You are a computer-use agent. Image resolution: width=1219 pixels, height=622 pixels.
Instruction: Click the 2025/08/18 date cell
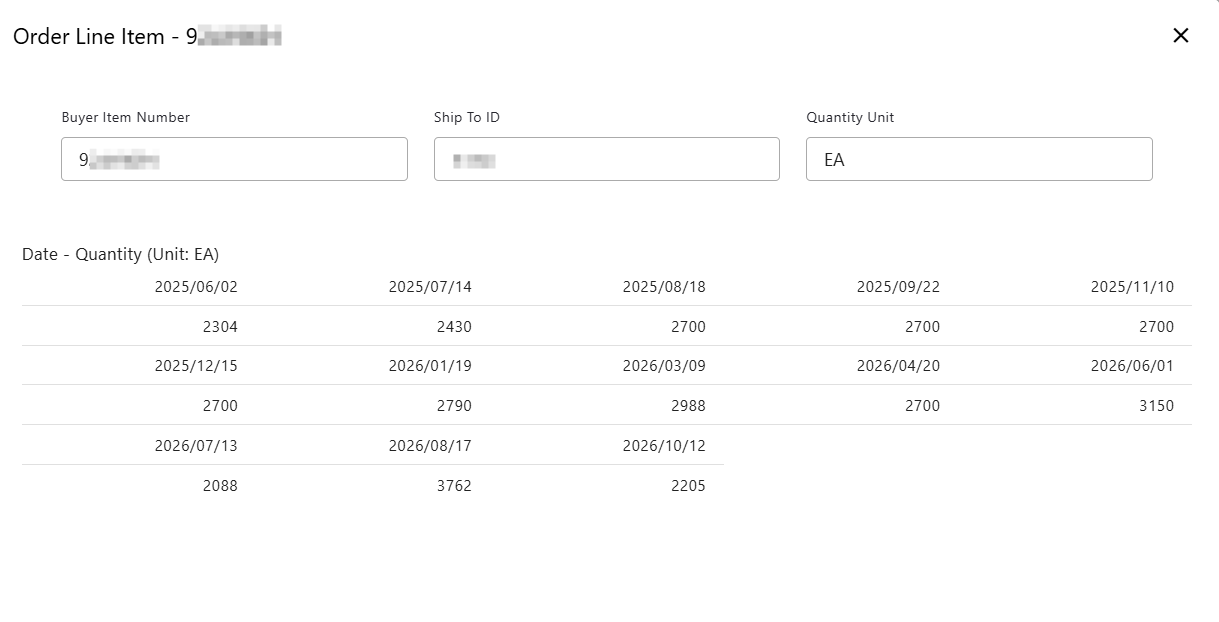pos(664,287)
